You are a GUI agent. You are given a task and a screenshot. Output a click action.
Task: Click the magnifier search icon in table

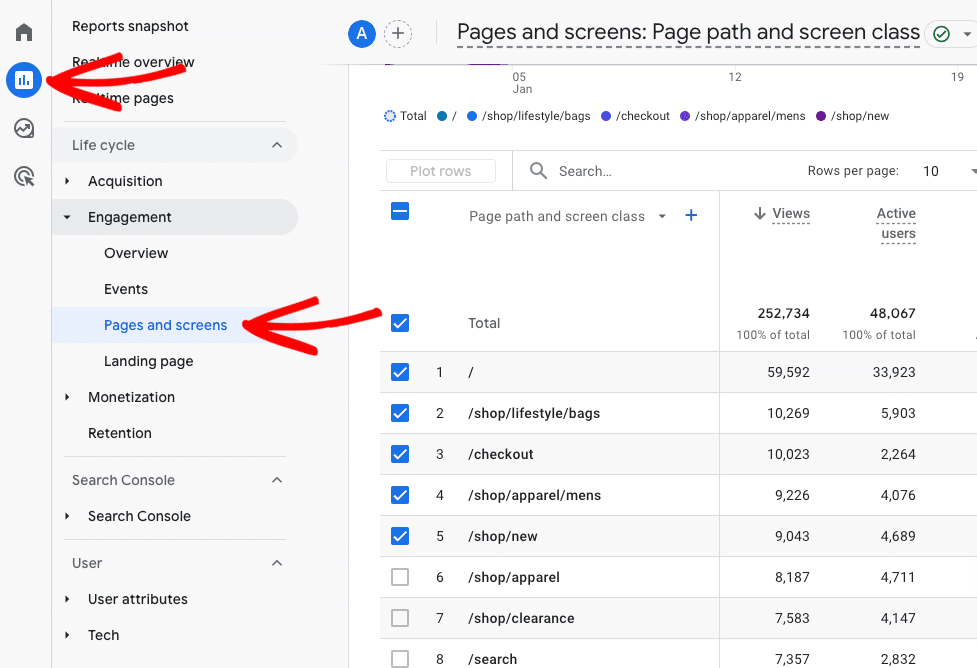point(538,171)
